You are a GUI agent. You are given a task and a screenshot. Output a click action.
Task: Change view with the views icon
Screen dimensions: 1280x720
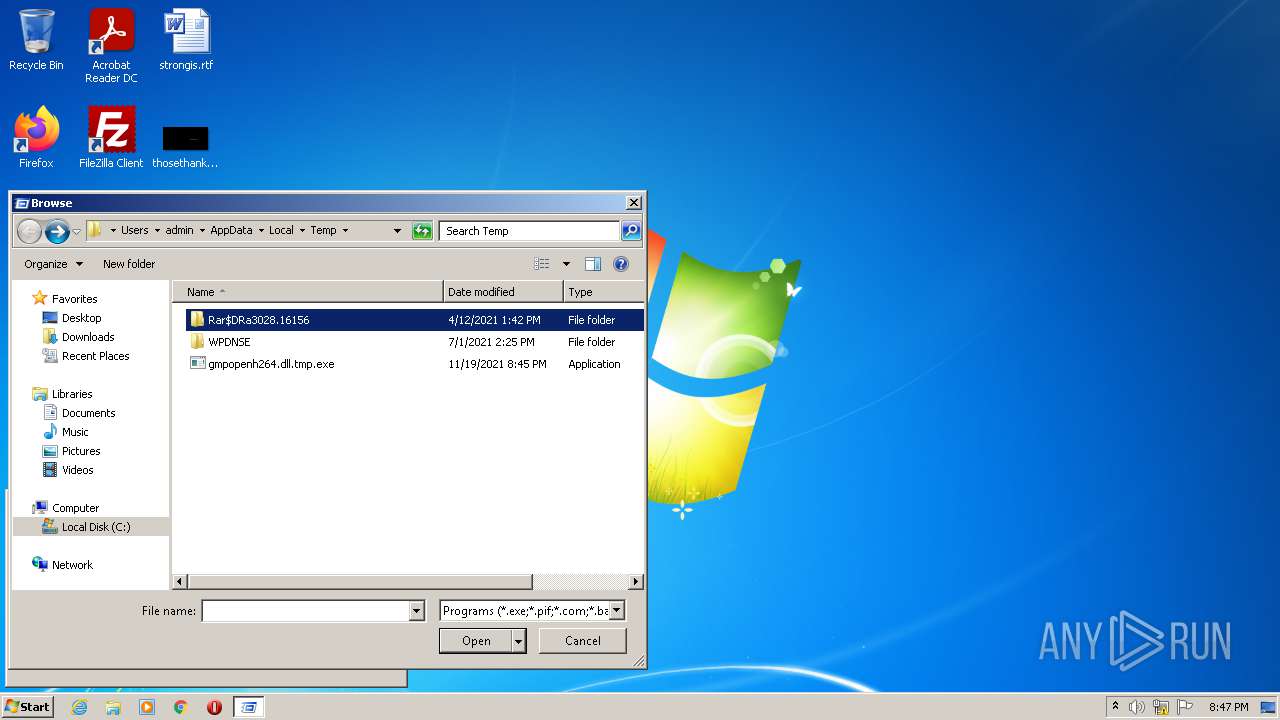(x=542, y=264)
